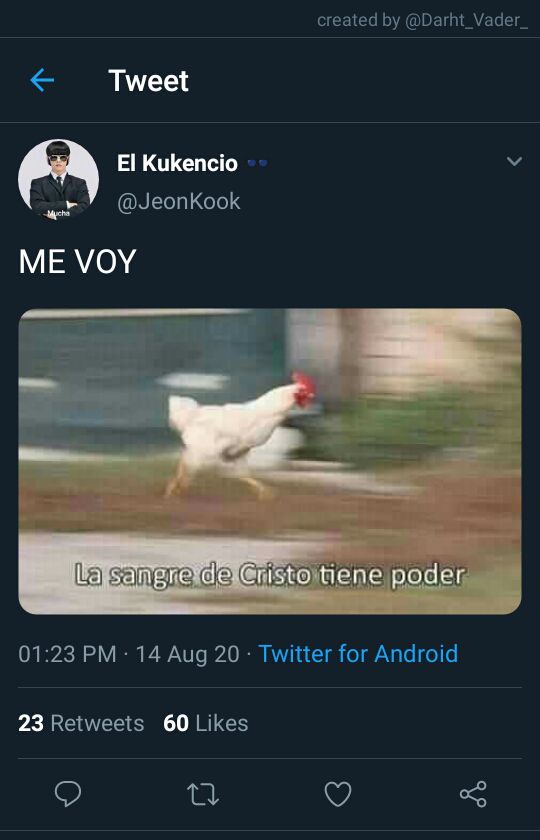
Task: Open the running chicken image
Action: pyautogui.click(x=270, y=461)
